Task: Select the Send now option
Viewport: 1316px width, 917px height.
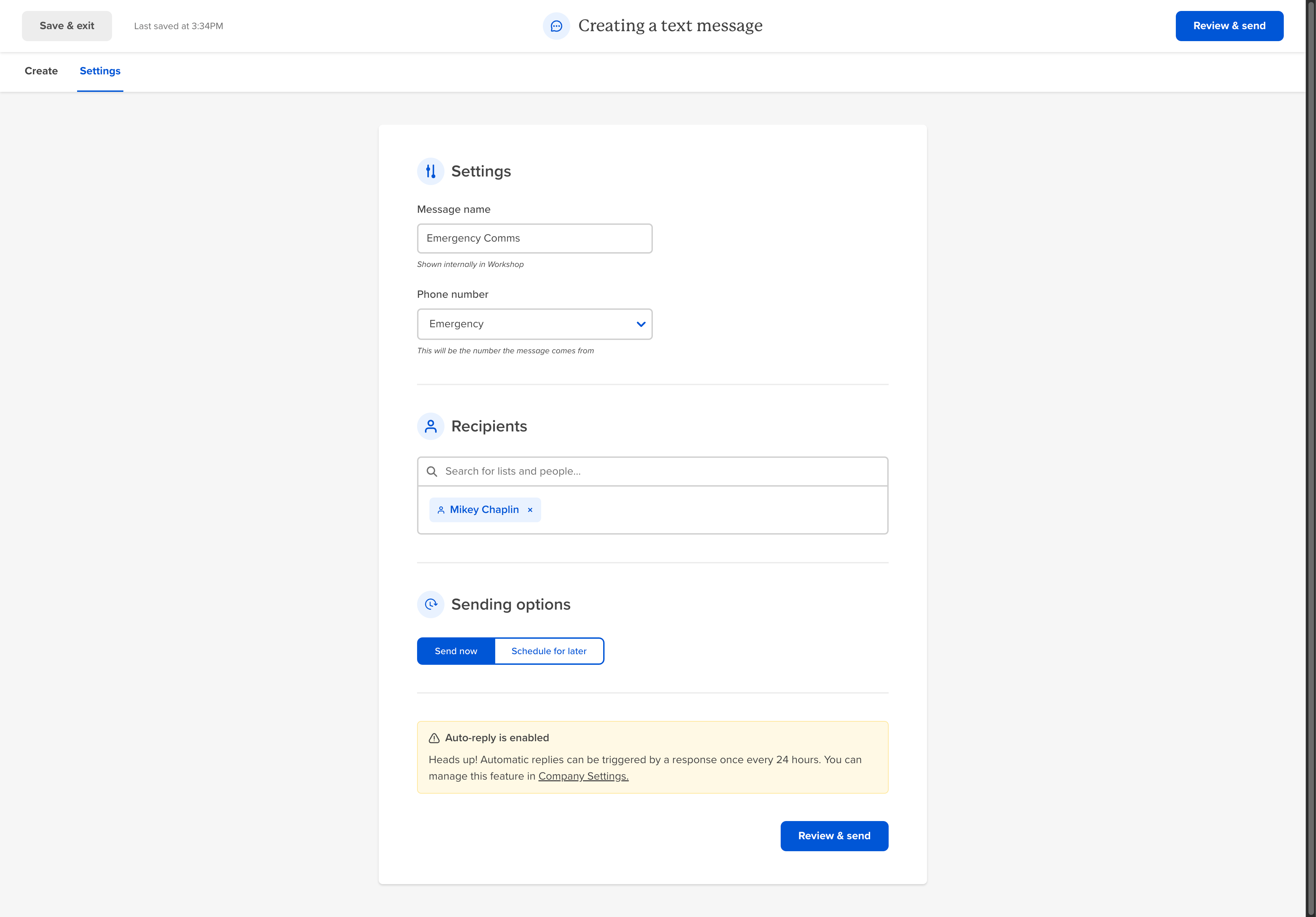Action: click(x=456, y=651)
